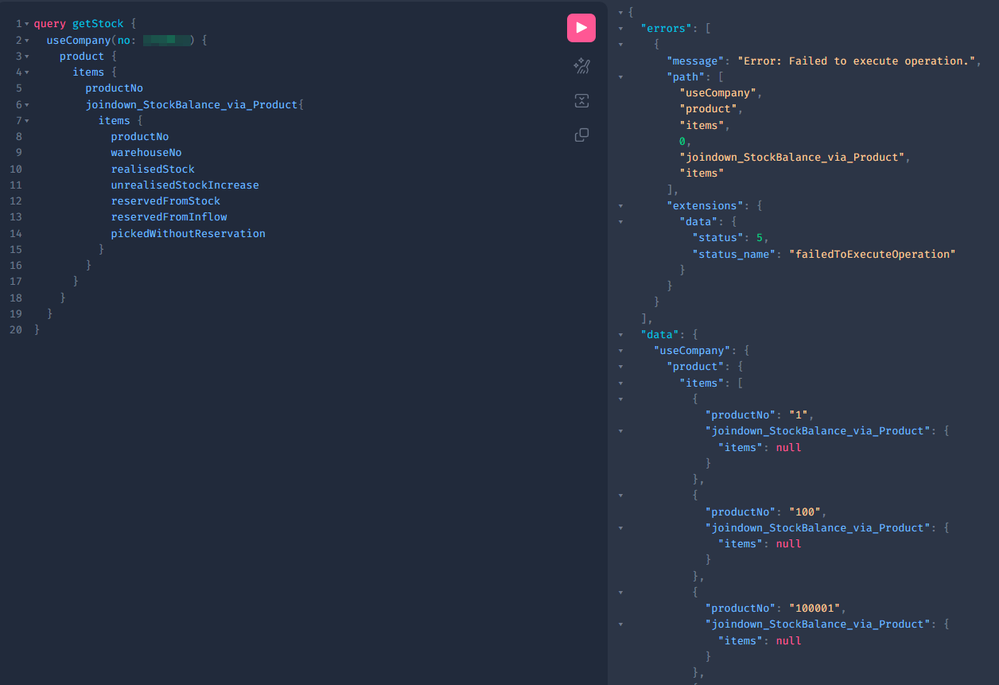
Task: Run the getStock query with the play button
Action: pos(581,28)
